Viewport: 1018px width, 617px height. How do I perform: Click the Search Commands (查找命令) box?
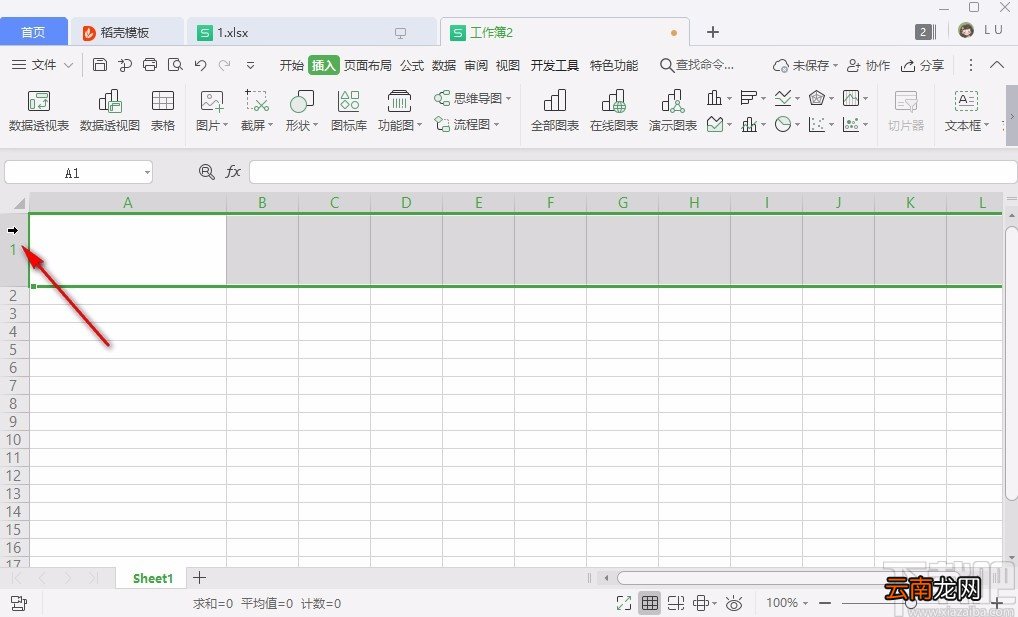click(x=697, y=65)
